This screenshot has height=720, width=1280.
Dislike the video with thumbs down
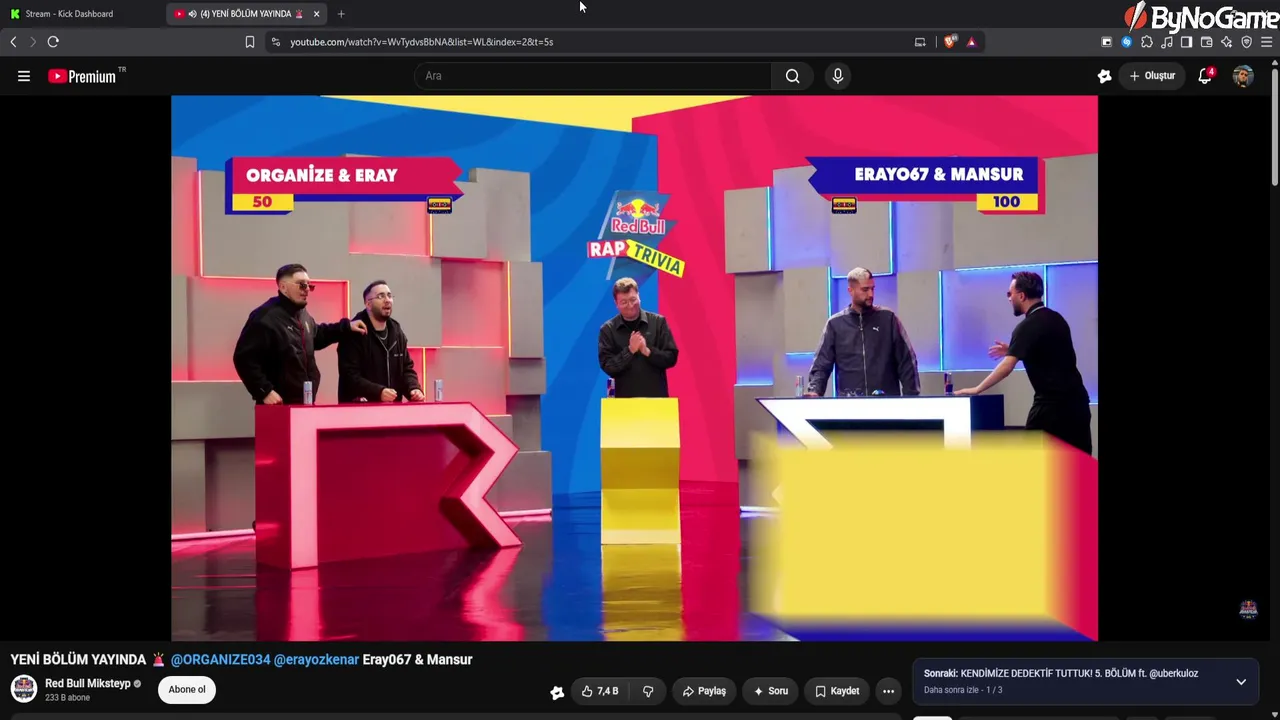648,691
